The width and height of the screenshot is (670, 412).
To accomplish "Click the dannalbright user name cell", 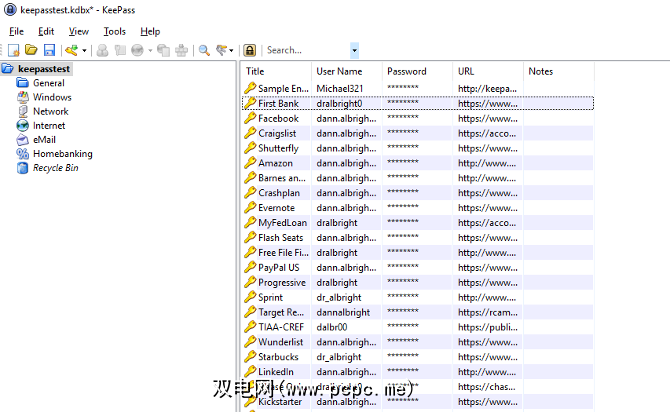I will pyautogui.click(x=343, y=312).
